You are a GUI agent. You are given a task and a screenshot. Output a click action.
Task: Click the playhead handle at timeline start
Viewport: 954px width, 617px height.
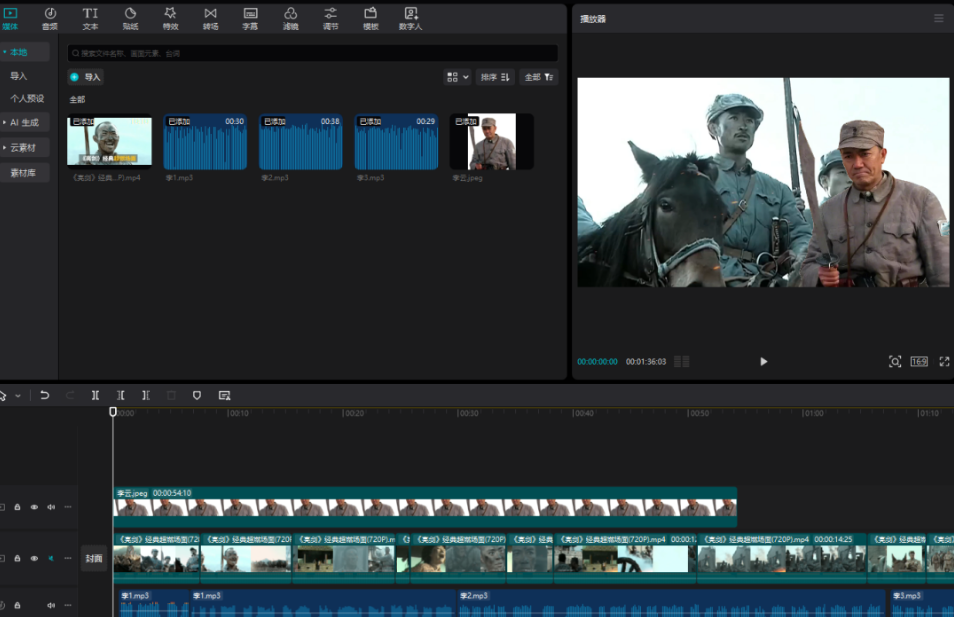(x=113, y=412)
